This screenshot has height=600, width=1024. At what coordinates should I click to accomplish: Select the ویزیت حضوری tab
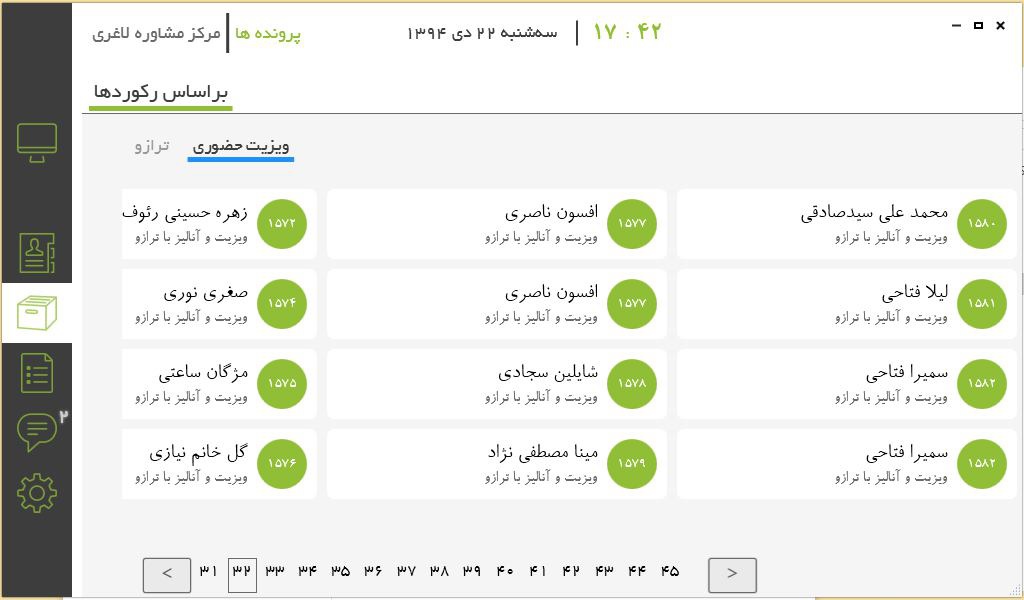pos(241,146)
